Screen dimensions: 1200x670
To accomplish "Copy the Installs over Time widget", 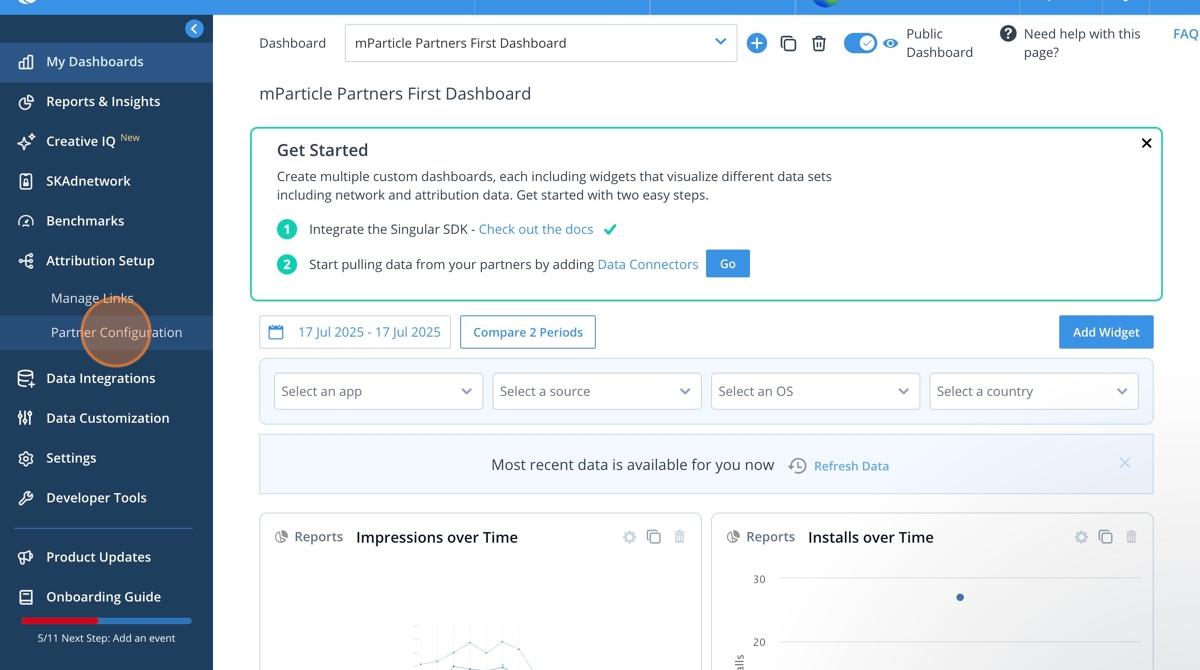I will point(1106,537).
